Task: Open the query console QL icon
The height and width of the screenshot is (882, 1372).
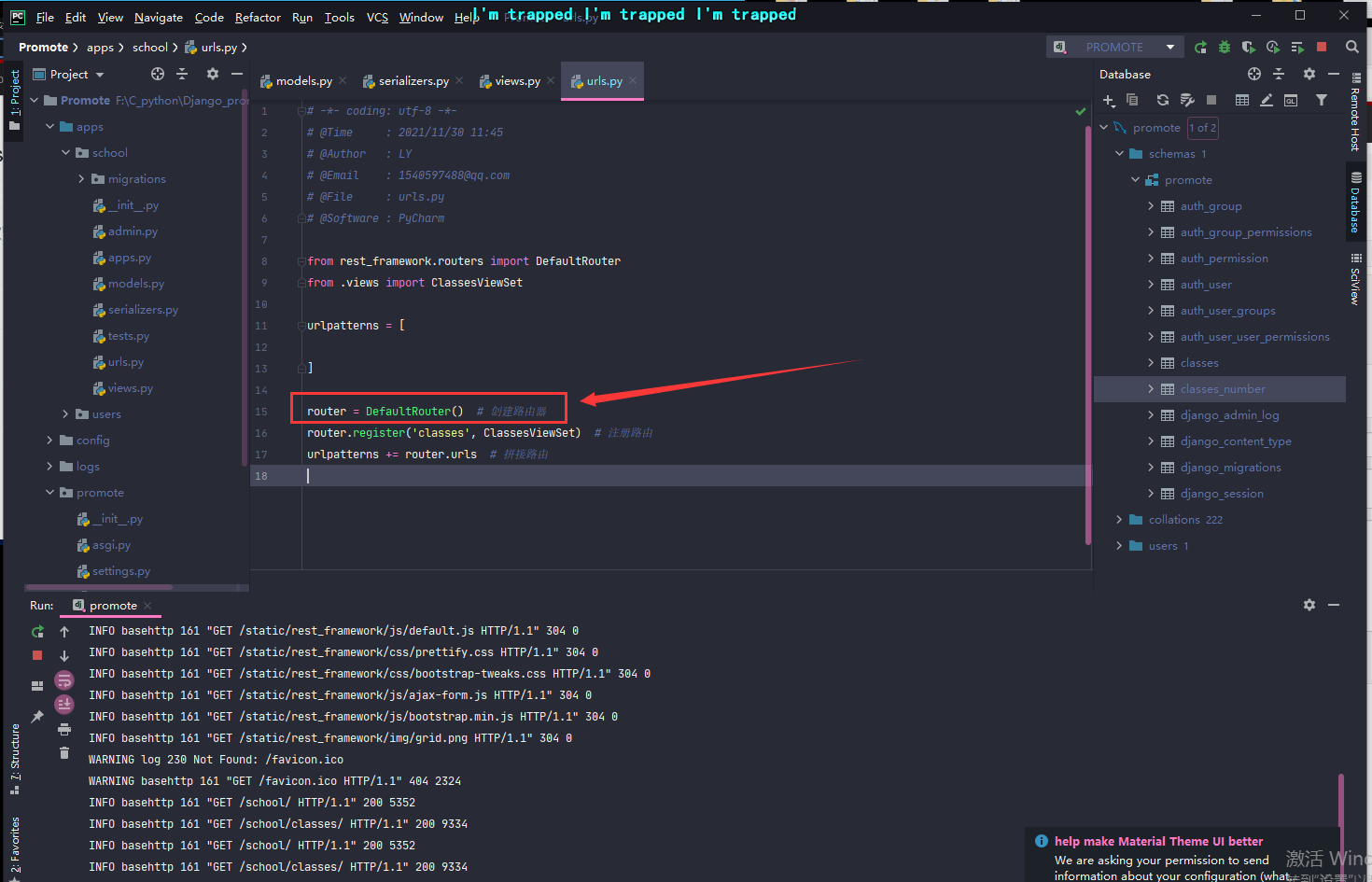Action: pos(1291,100)
